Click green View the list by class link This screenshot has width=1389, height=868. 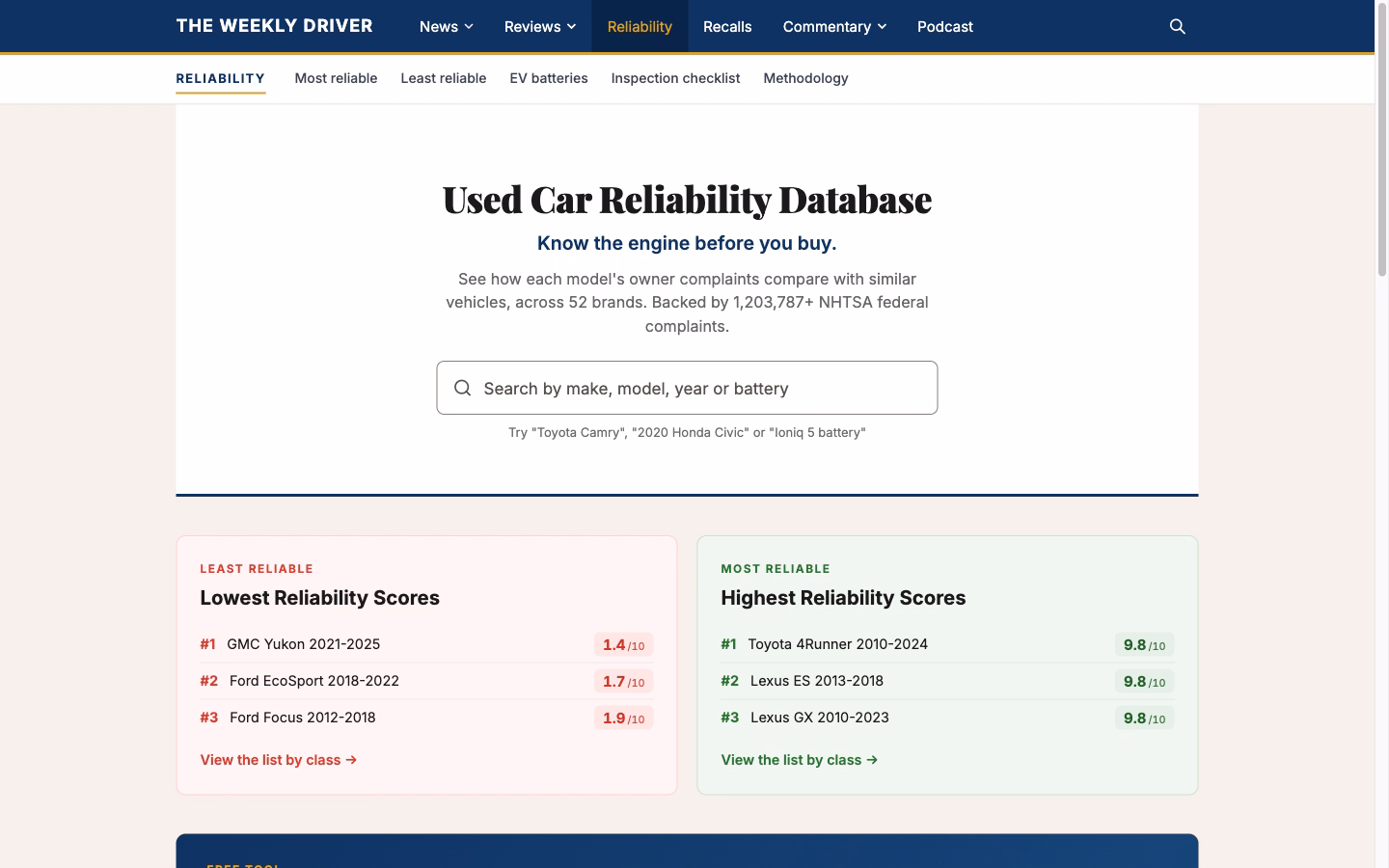(x=800, y=760)
